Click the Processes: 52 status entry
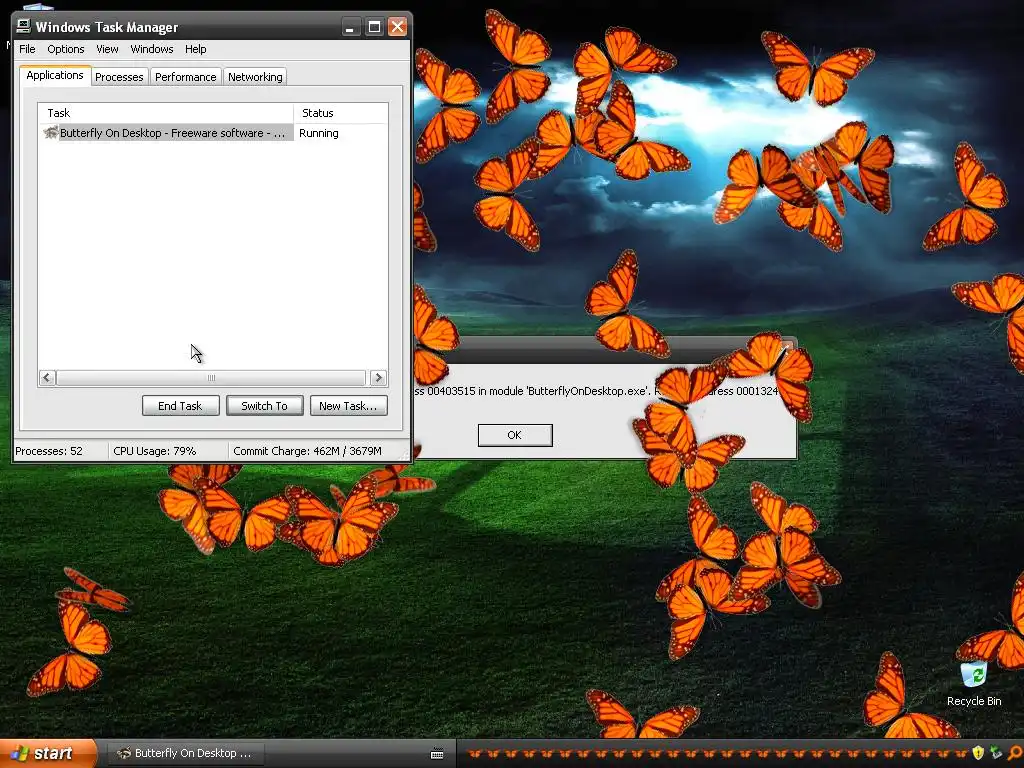This screenshot has height=768, width=1024. click(49, 451)
